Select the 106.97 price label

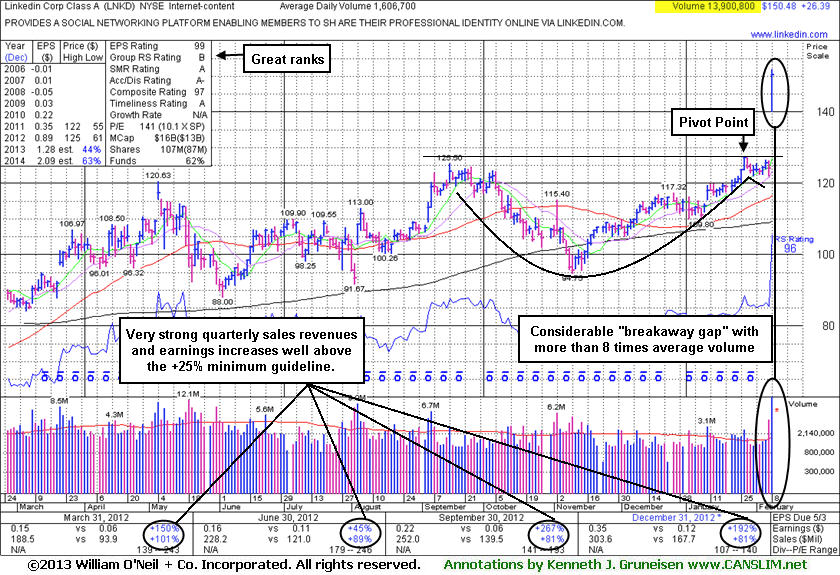[72, 223]
